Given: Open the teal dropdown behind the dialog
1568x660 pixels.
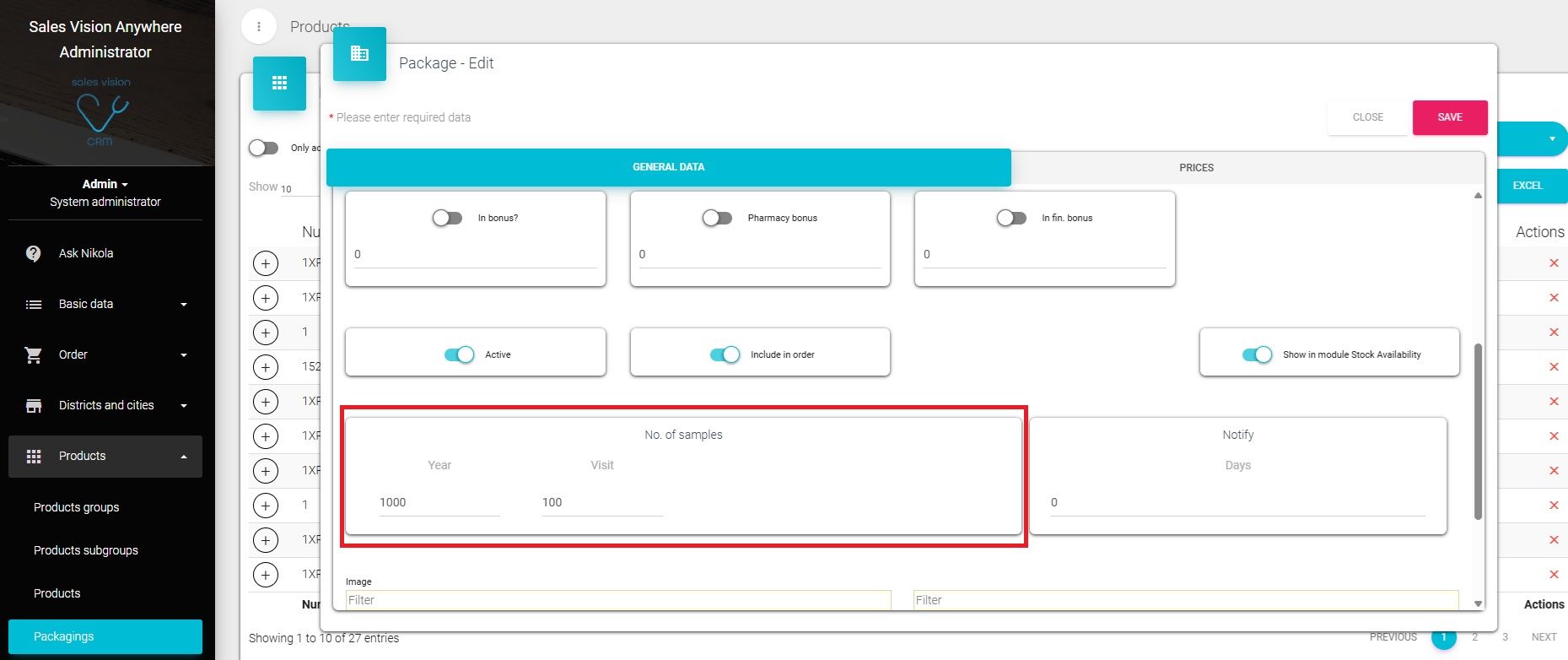Looking at the screenshot, I should click(x=1533, y=139).
